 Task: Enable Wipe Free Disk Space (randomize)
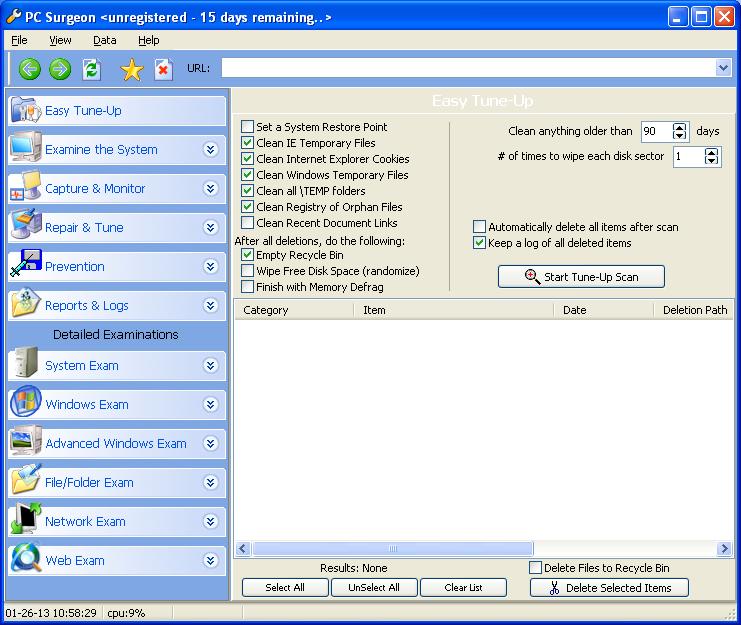coord(247,271)
